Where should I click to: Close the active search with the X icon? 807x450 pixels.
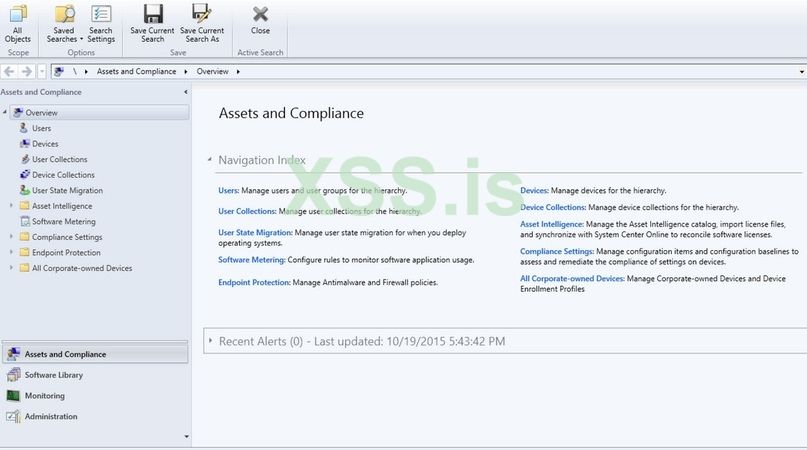[x=260, y=14]
